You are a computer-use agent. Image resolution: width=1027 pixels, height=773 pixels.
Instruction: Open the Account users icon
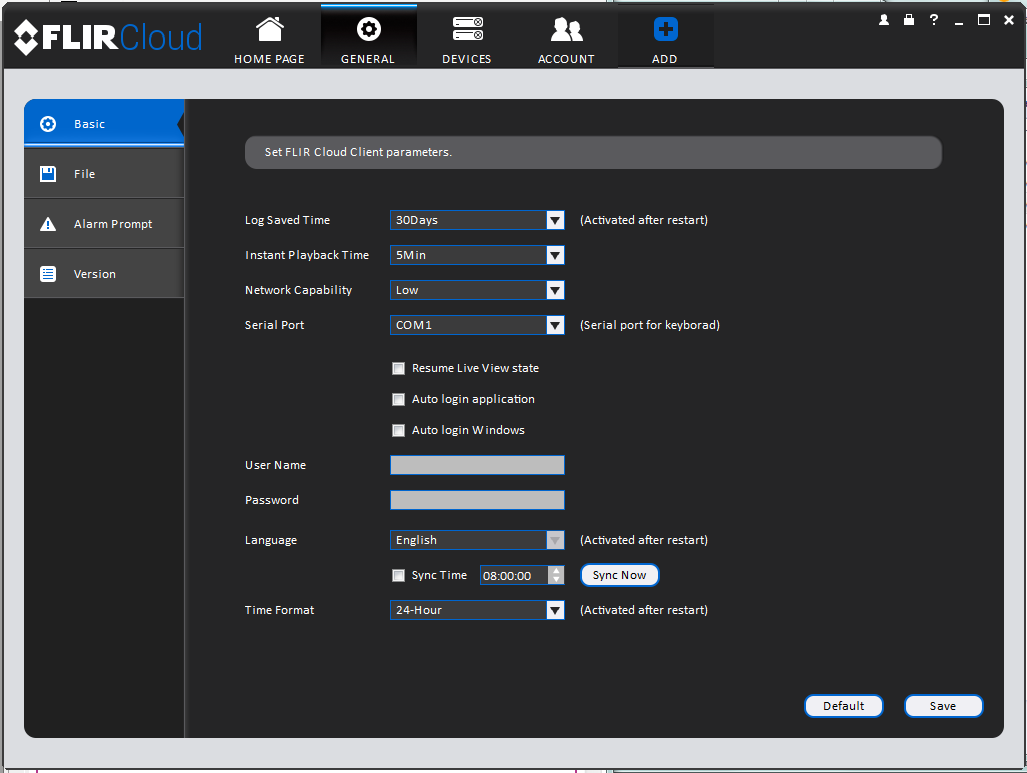click(567, 29)
